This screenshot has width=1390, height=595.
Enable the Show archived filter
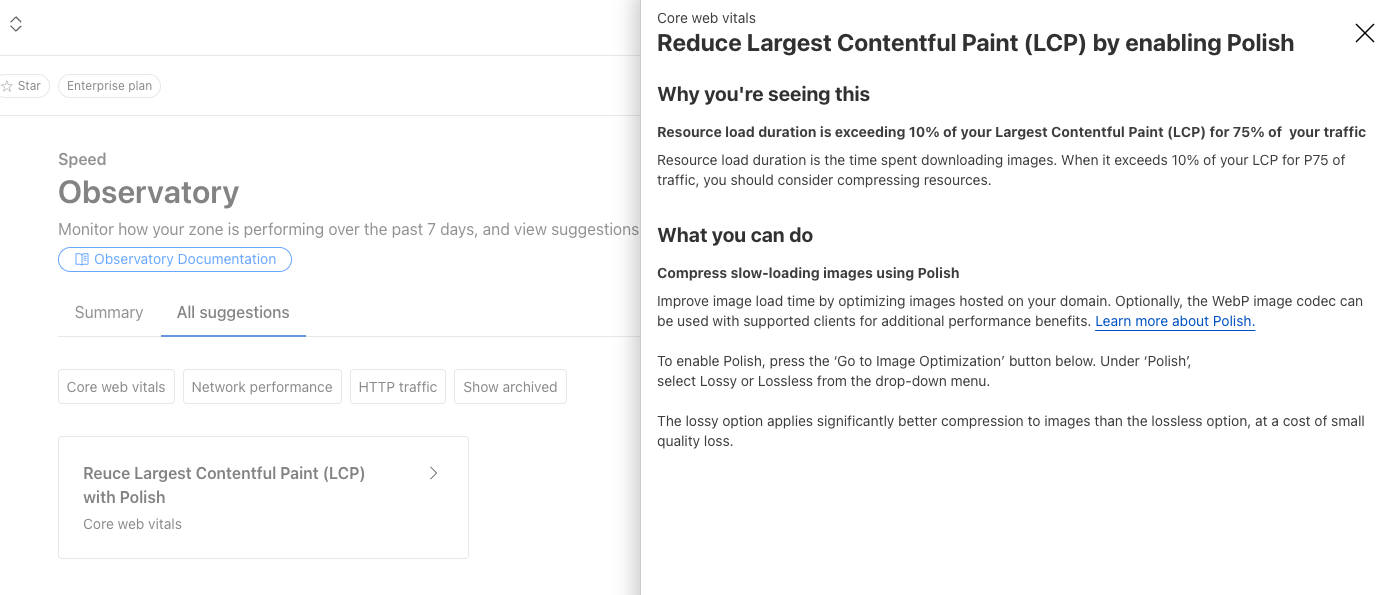510,387
